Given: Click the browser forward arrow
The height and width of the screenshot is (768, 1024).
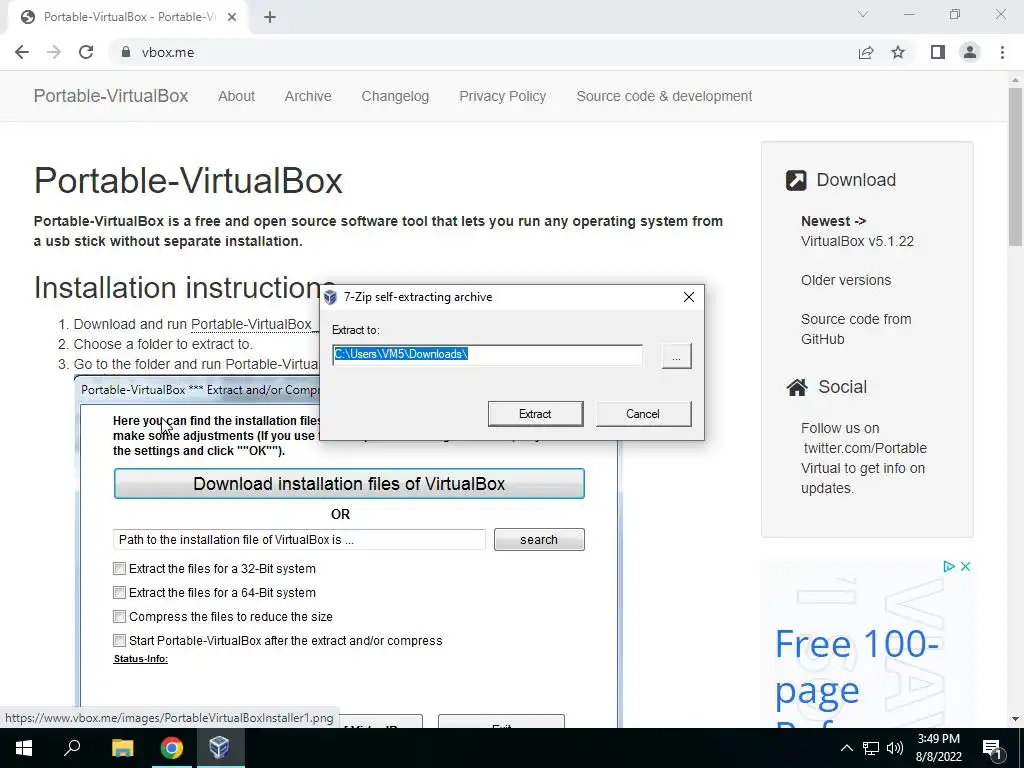Looking at the screenshot, I should pyautogui.click(x=54, y=52).
